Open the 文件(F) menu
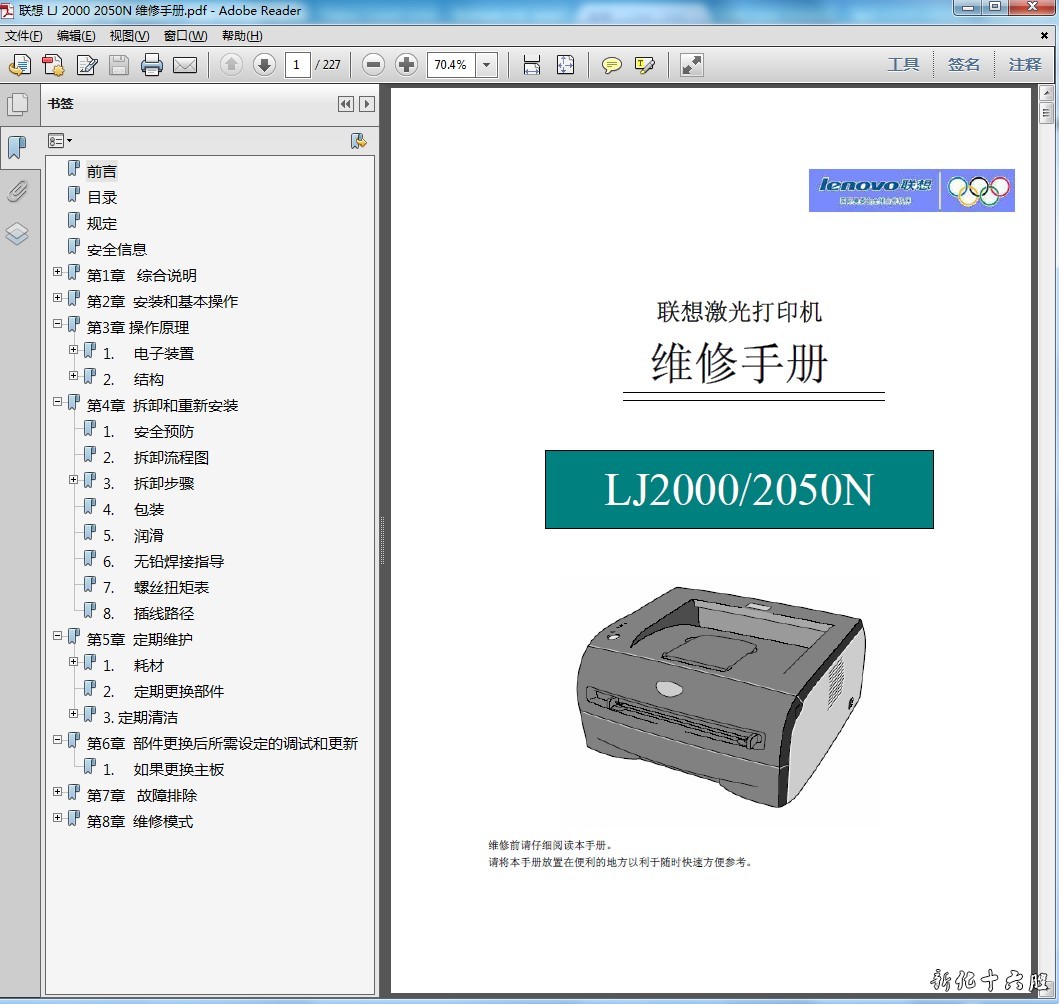Image resolution: width=1059 pixels, height=1004 pixels. 24,36
